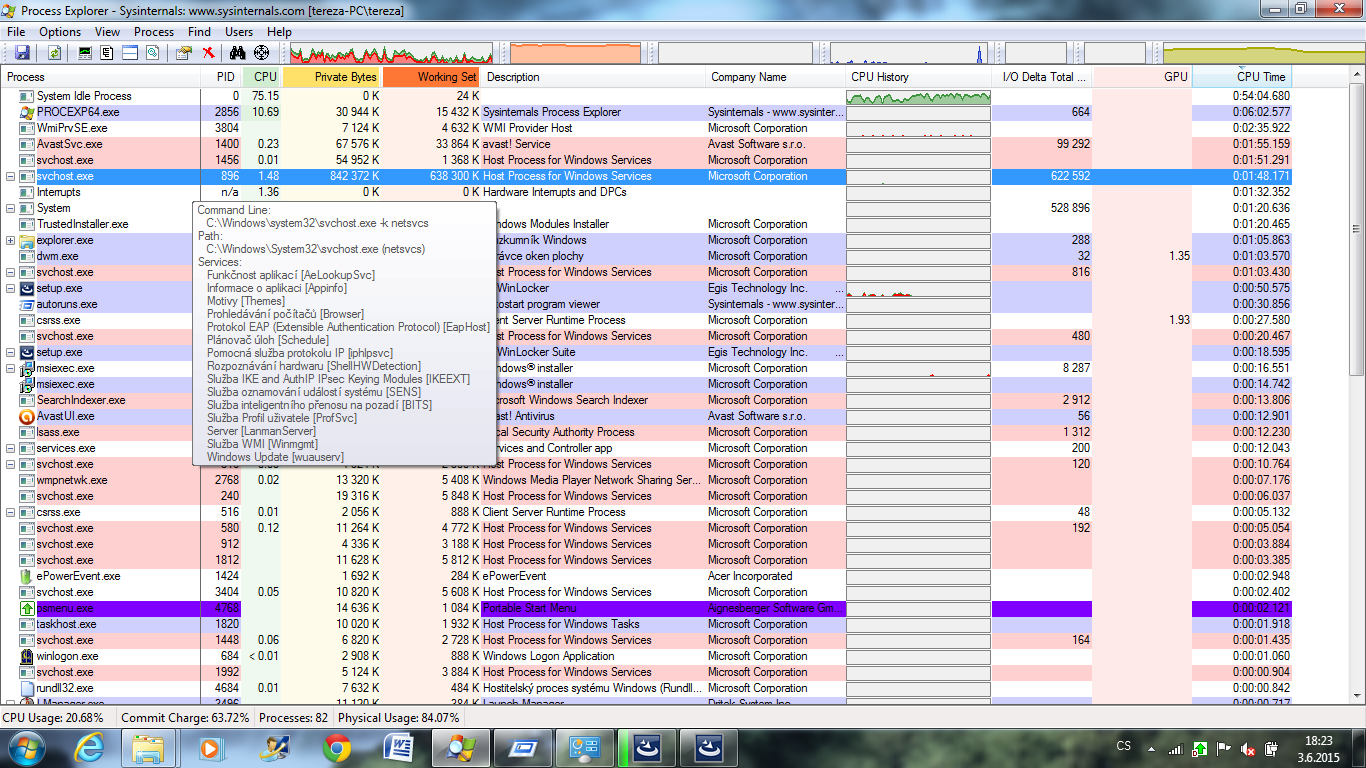The height and width of the screenshot is (768, 1366).
Task: Open process Properties toolbar icon
Action: click(x=184, y=53)
